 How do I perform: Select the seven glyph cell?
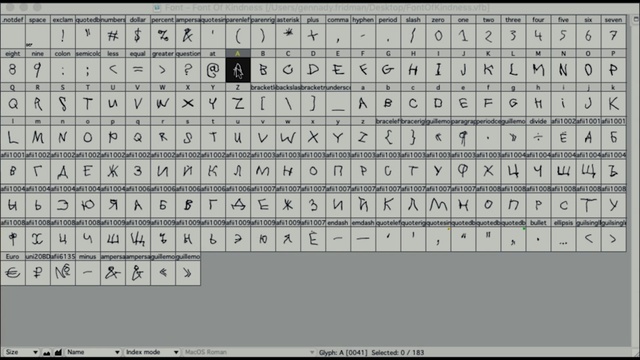pos(613,33)
